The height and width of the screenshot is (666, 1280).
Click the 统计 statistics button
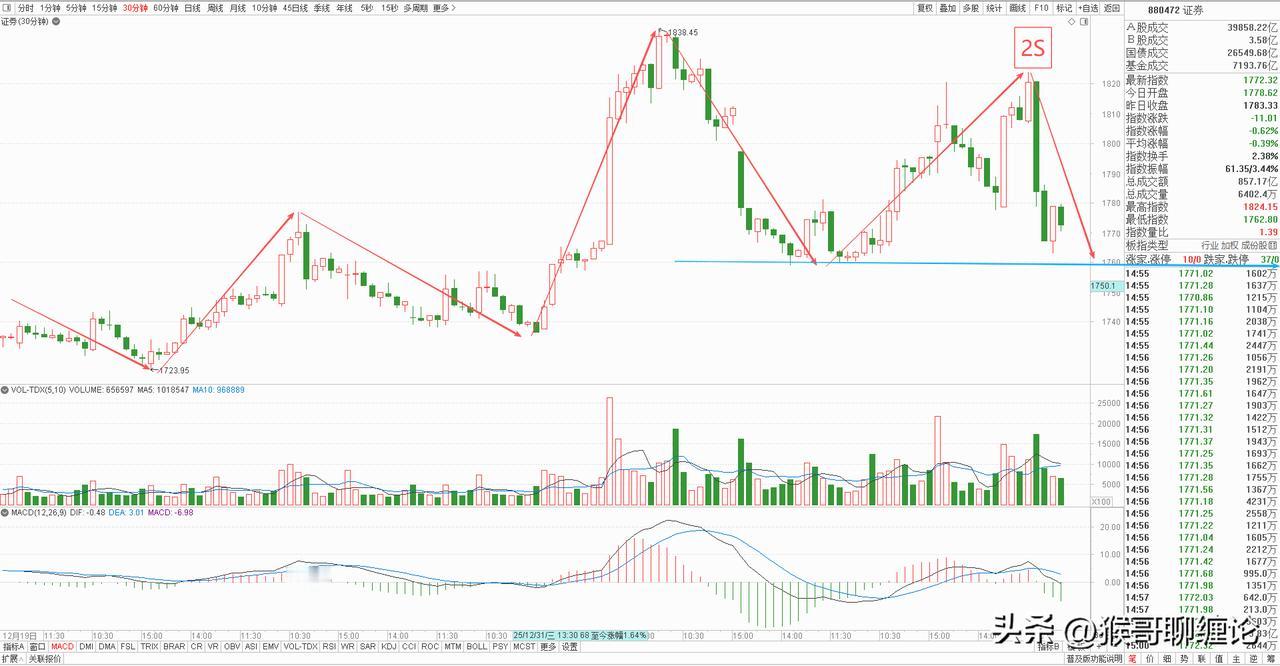994,8
